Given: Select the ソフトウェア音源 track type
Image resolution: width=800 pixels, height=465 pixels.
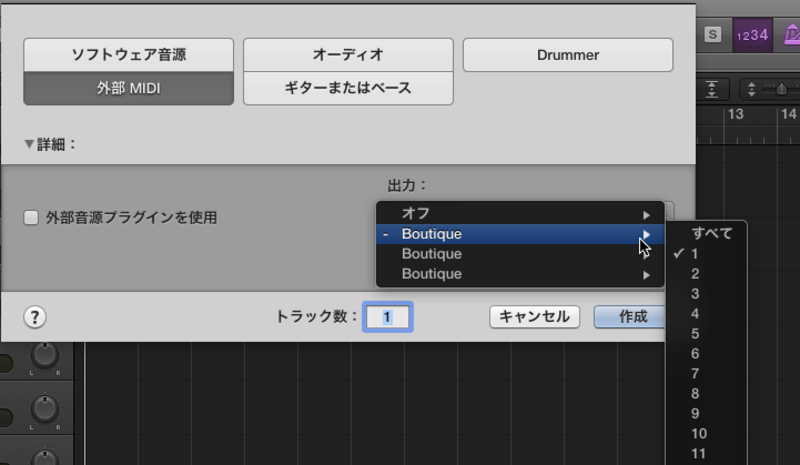Looking at the screenshot, I should click(x=128, y=55).
